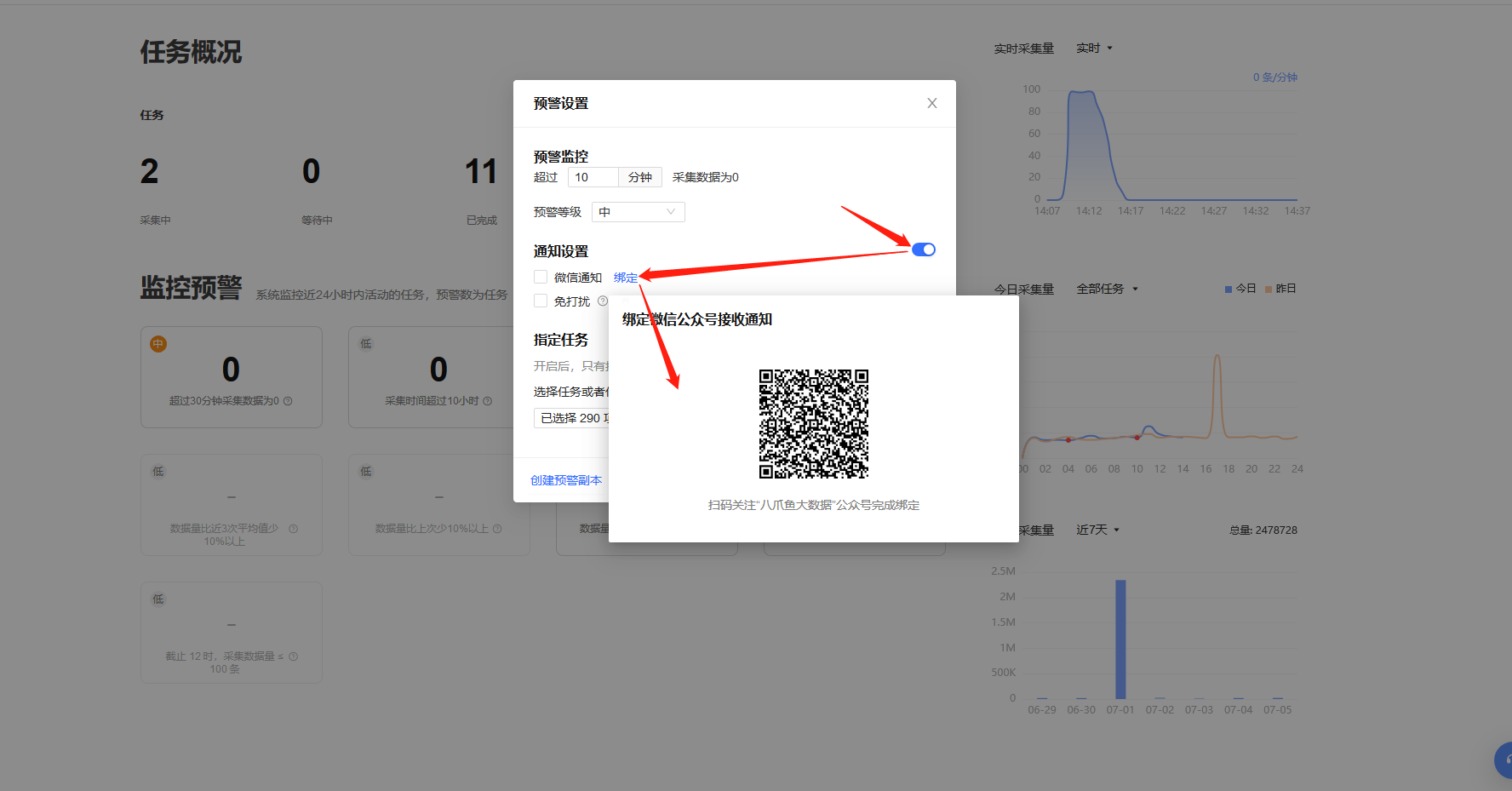
Task: Click the 采集中 task count 2
Action: [150, 171]
